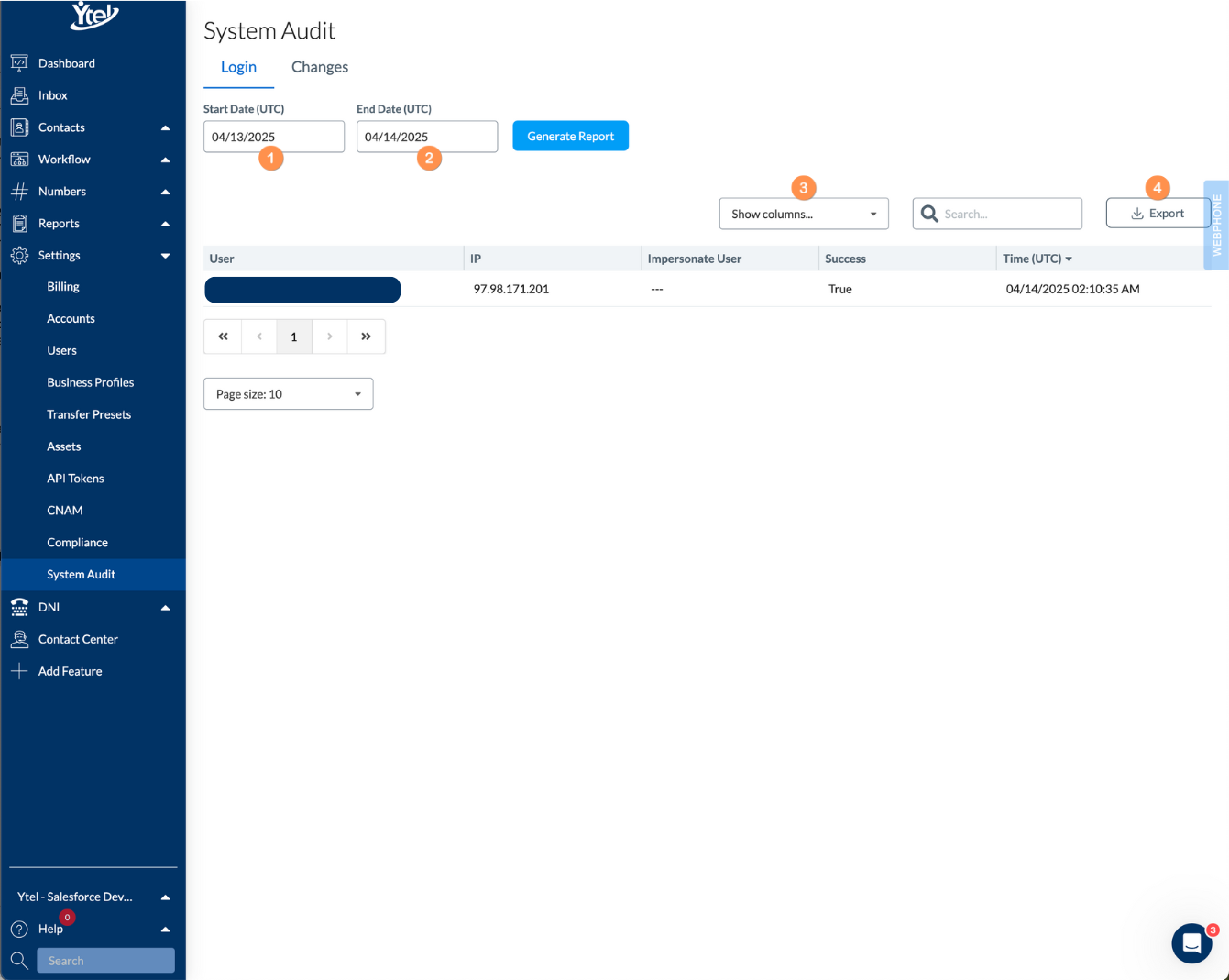Open API Tokens settings
Image resolution: width=1229 pixels, height=980 pixels.
[x=76, y=479]
